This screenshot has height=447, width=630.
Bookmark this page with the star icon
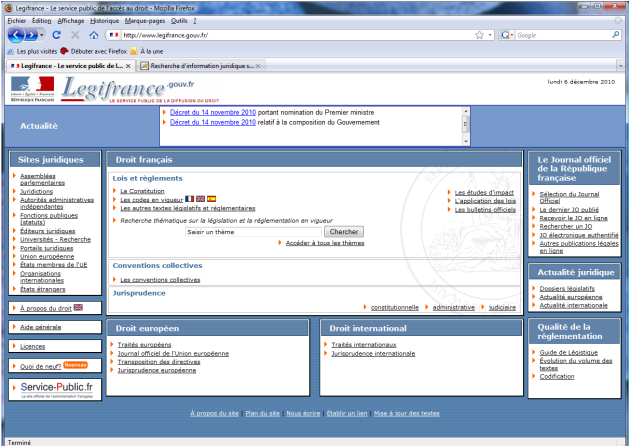point(479,35)
